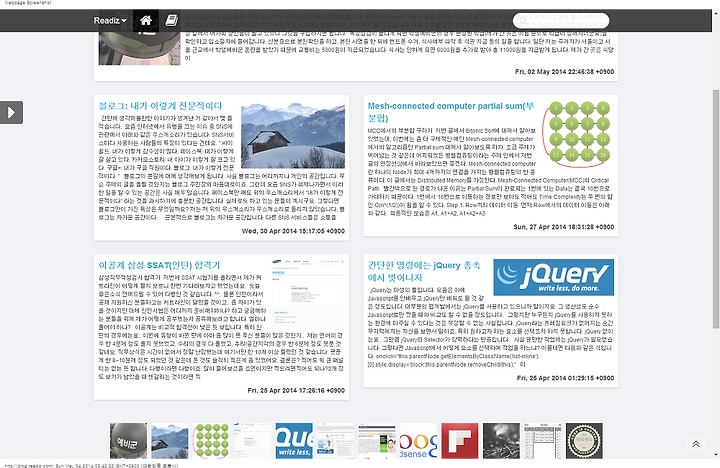Open the book icon in navbar
720x468 pixels.
(172, 21)
